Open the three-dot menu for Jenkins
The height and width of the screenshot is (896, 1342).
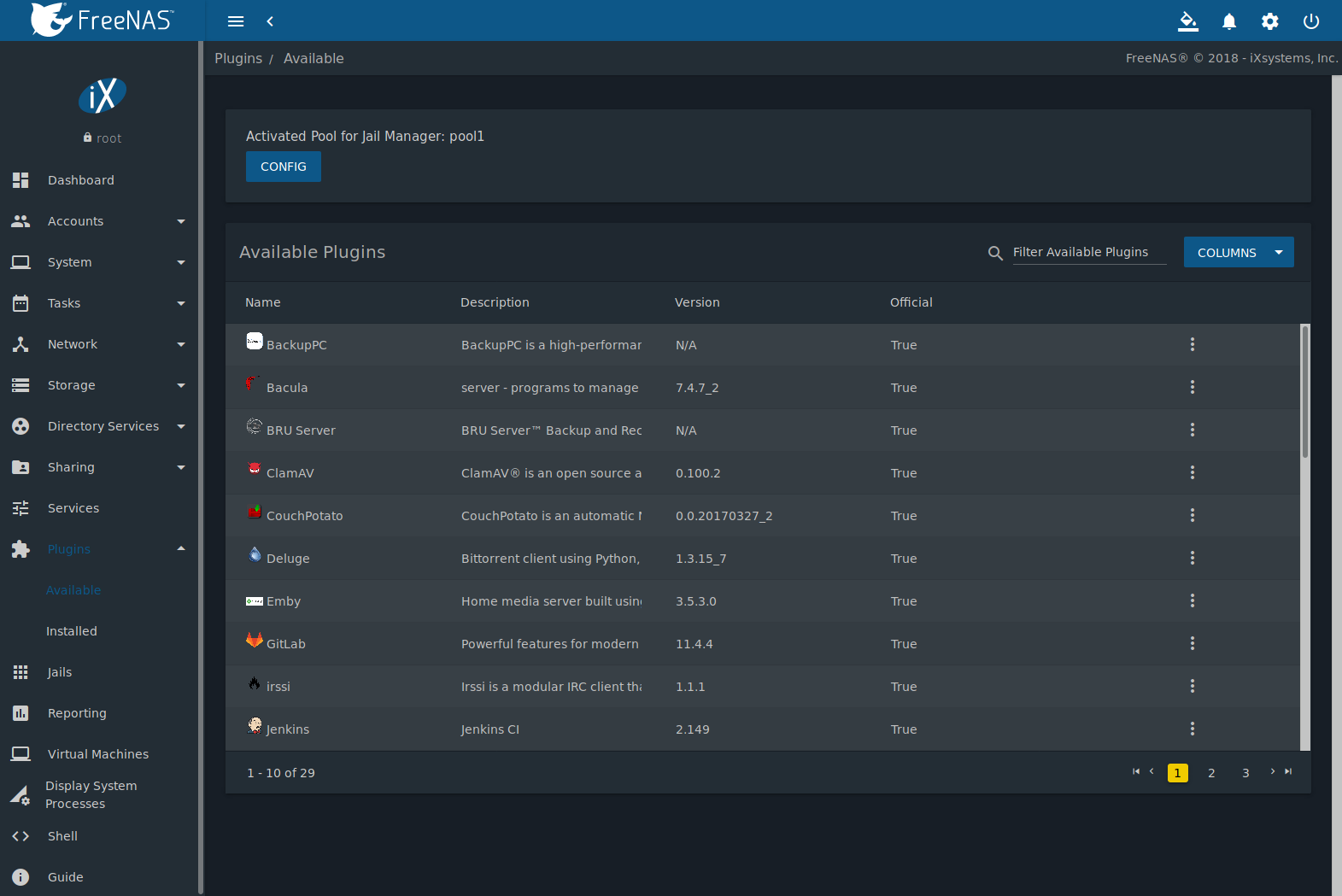pyautogui.click(x=1192, y=729)
